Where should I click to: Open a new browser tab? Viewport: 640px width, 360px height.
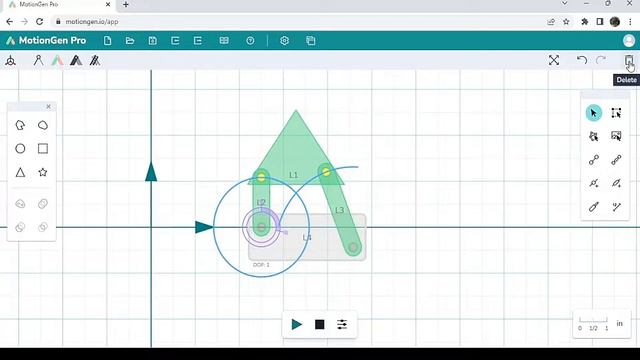pos(126,4)
